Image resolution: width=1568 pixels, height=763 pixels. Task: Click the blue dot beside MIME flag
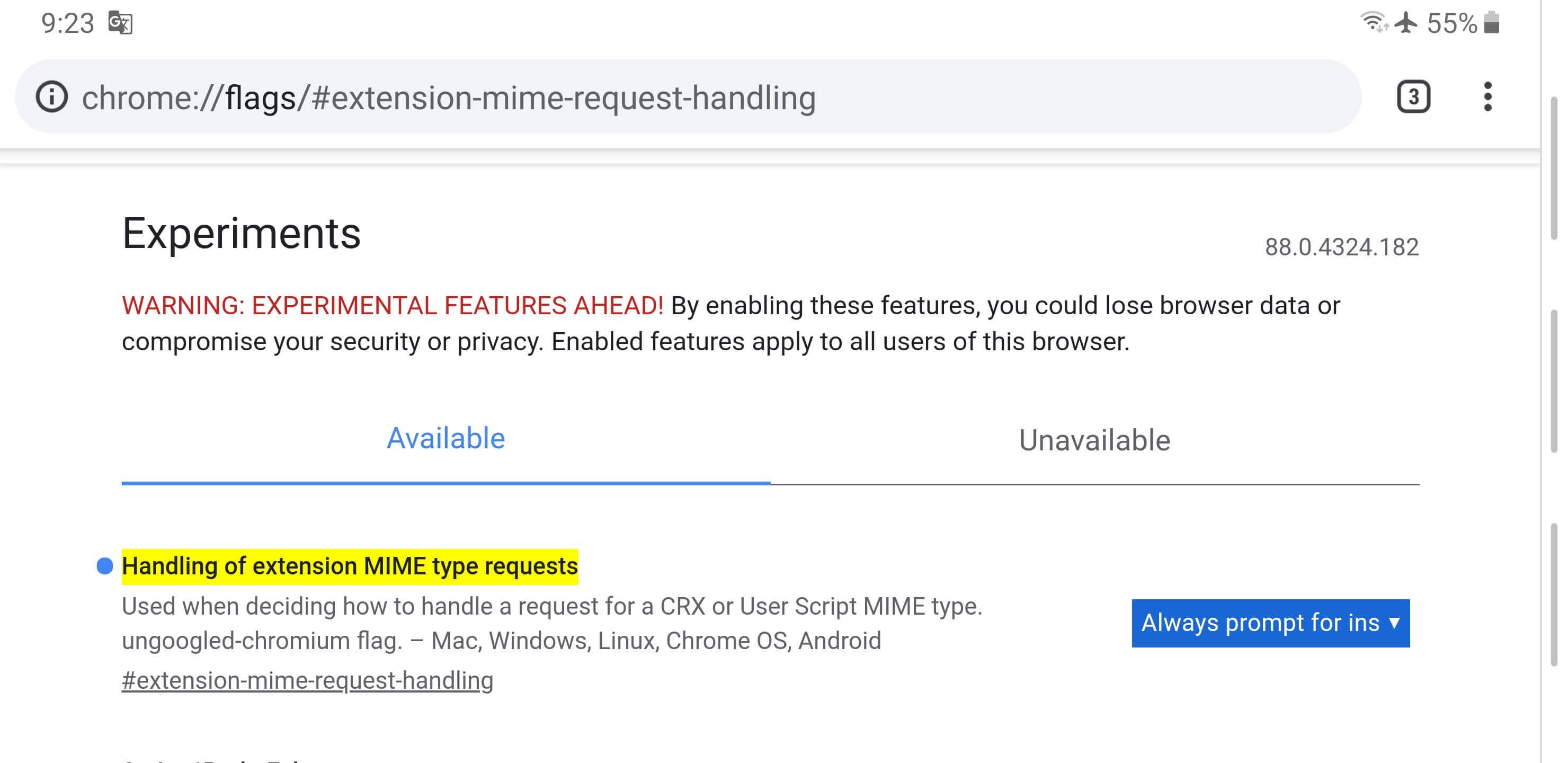[105, 566]
